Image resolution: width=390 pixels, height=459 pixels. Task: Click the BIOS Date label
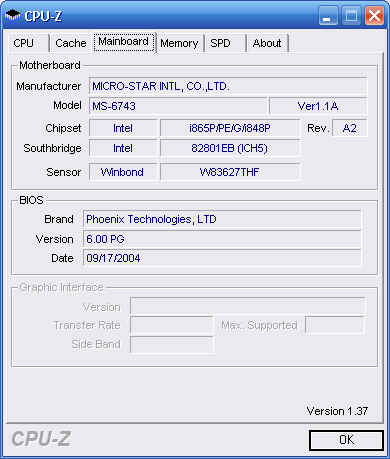pos(62,258)
